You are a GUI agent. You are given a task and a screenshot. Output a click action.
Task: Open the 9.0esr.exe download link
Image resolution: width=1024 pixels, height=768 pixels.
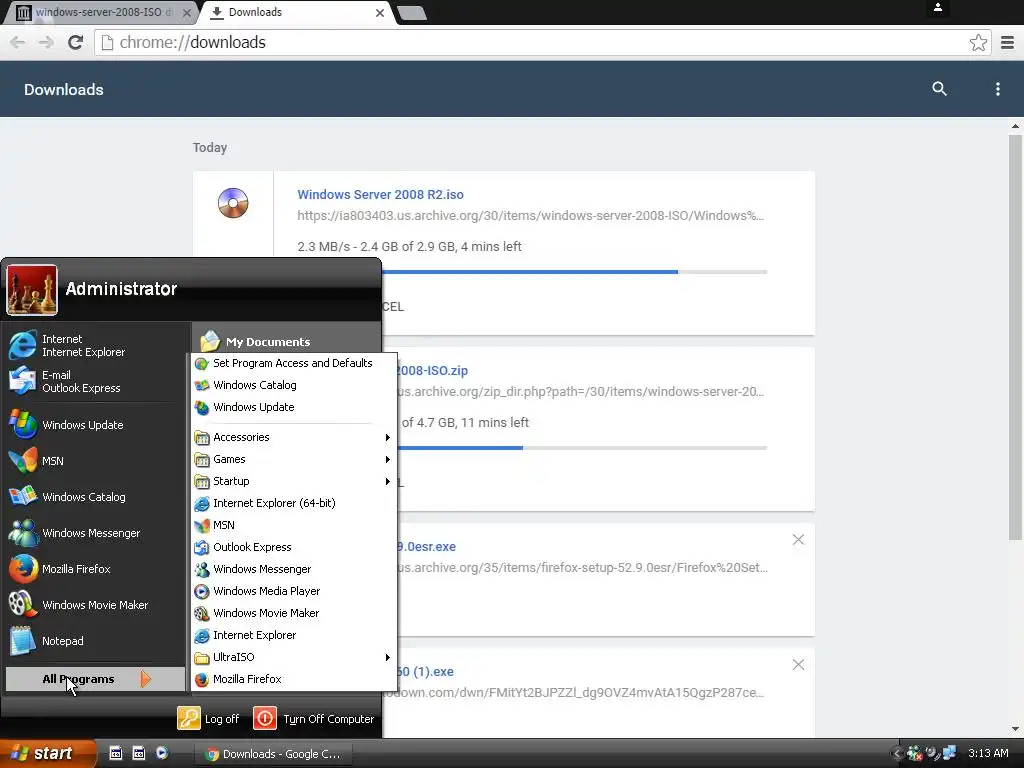[x=426, y=547]
